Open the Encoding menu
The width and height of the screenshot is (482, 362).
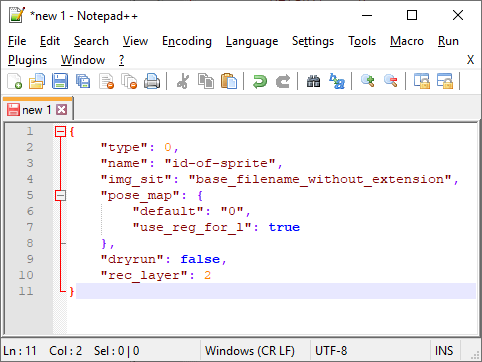tap(187, 41)
